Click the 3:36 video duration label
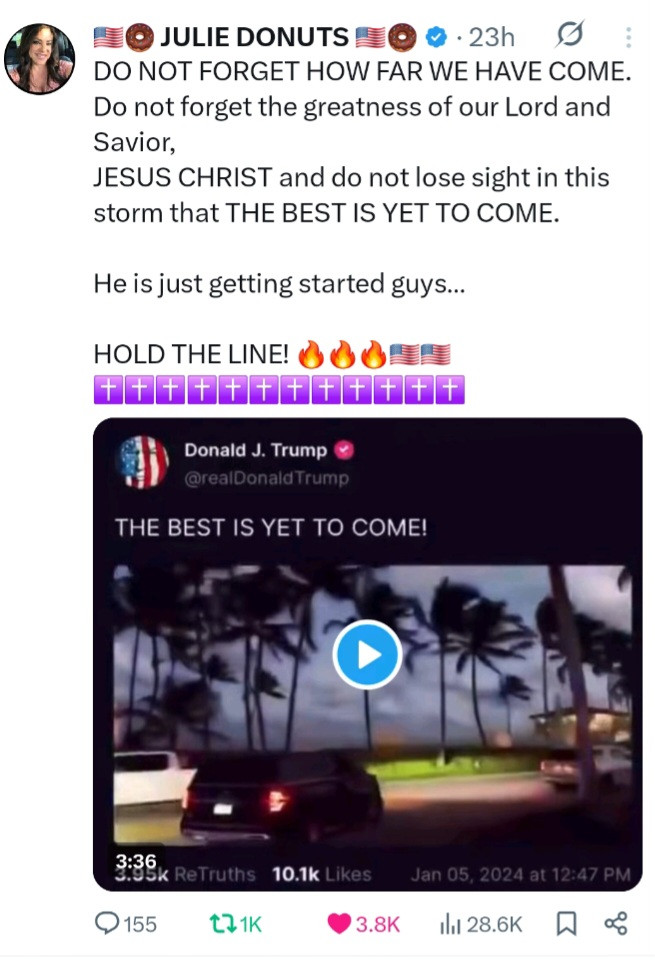Viewport: 655px width, 960px height. [136, 861]
